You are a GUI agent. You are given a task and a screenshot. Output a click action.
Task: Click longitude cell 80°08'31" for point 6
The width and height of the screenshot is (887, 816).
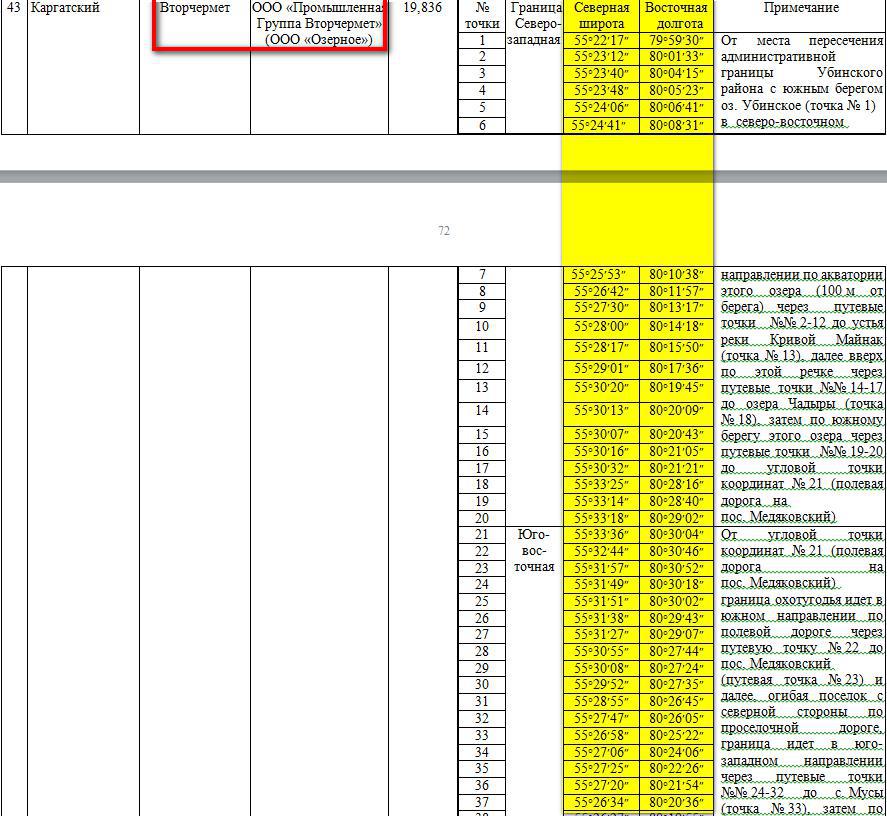tap(676, 126)
